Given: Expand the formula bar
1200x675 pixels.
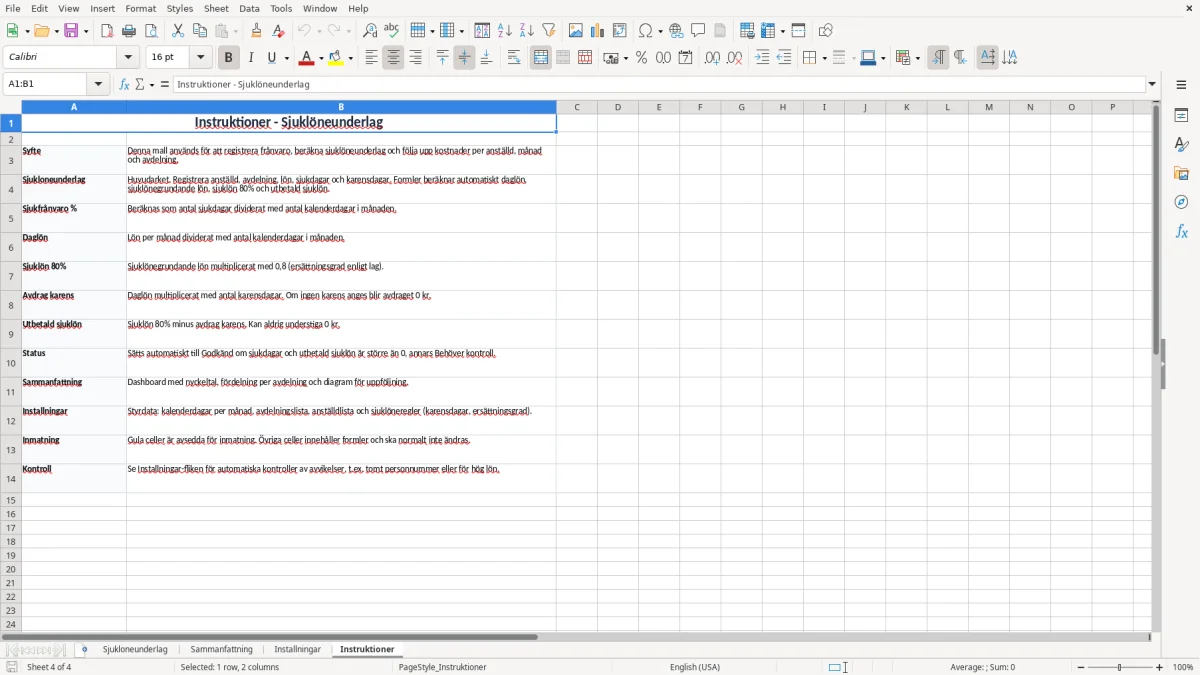Looking at the screenshot, I should (1152, 85).
